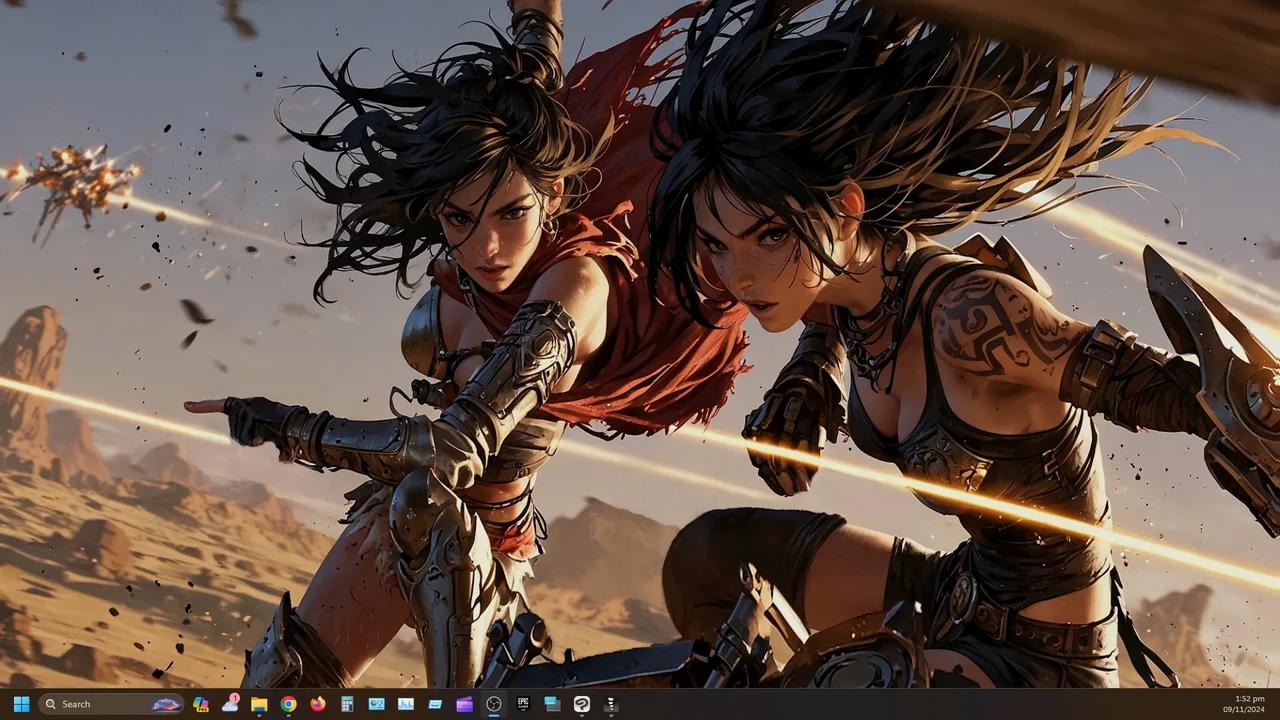The image size is (1280, 720).
Task: Open the Windows Start menu
Action: coord(21,704)
